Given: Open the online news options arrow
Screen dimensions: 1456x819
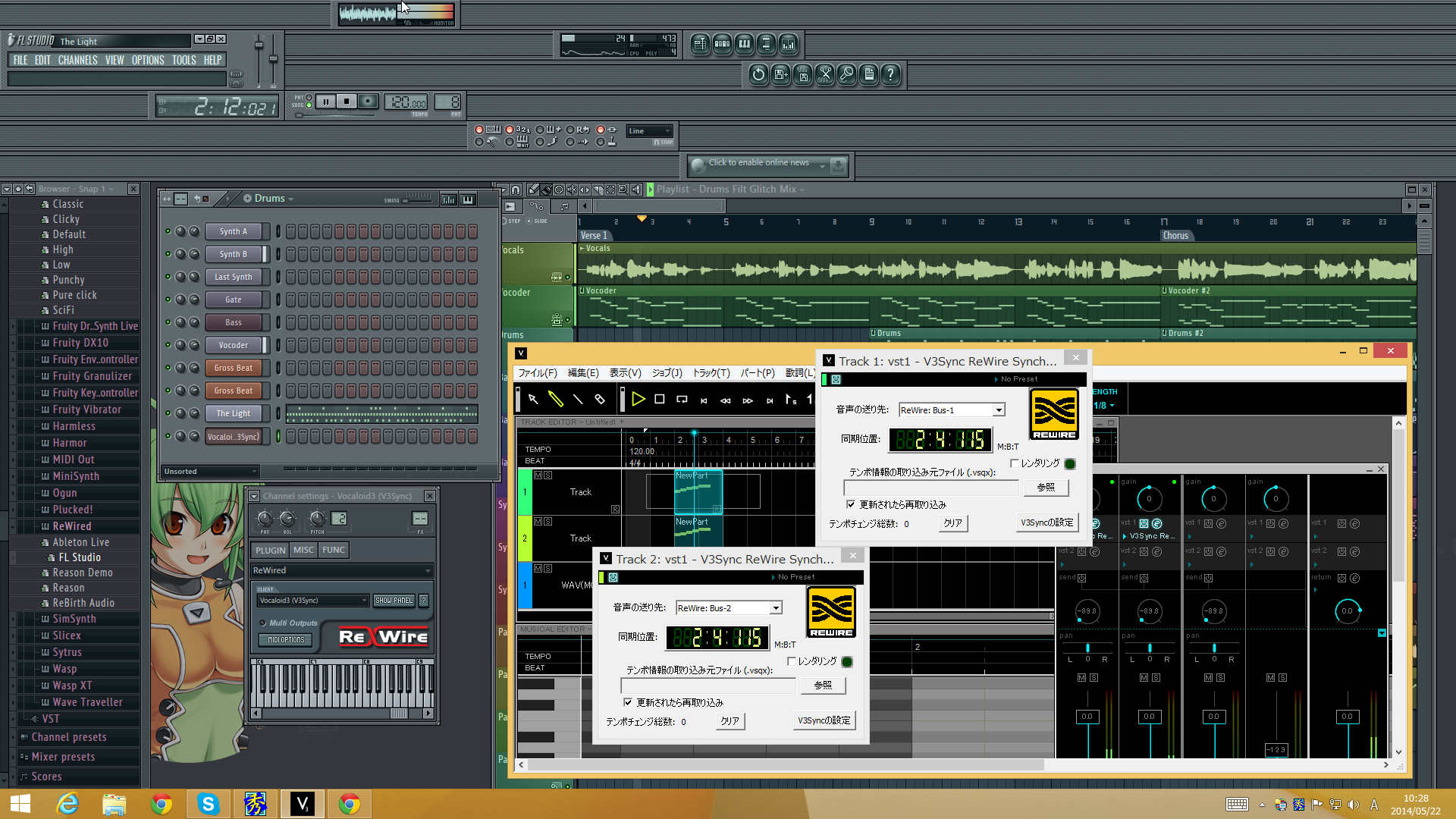Looking at the screenshot, I should click(x=821, y=165).
